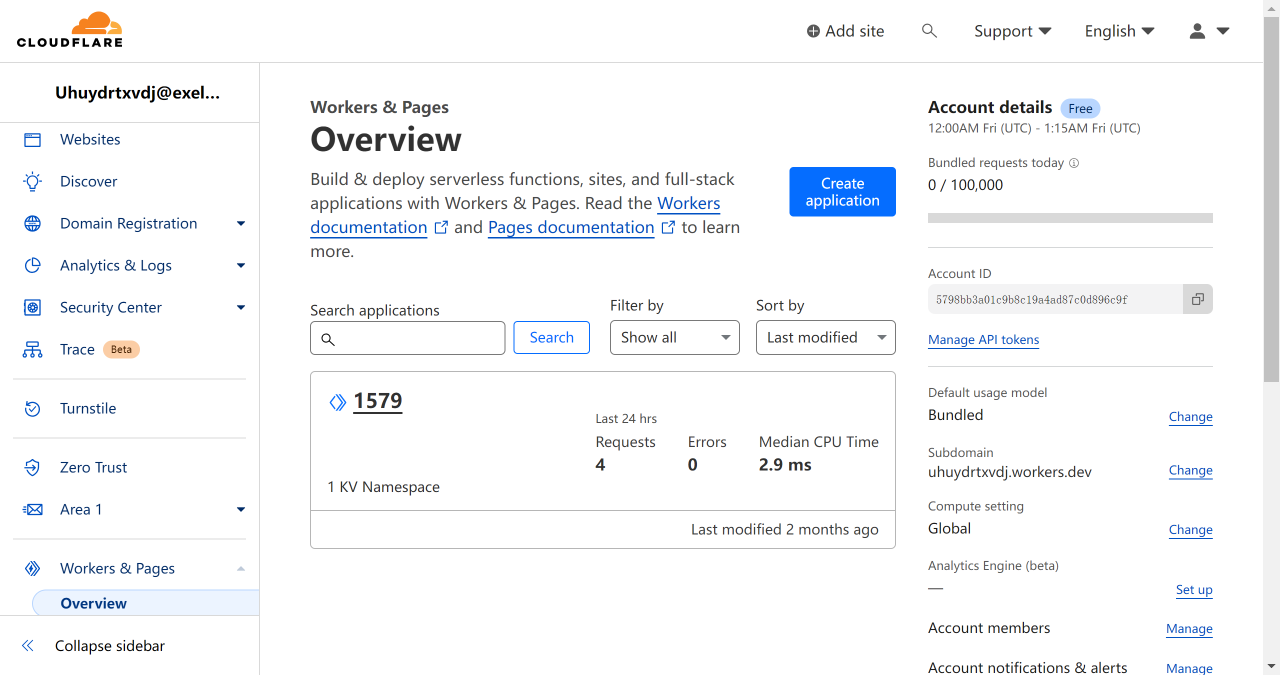Click the Account ID value field
This screenshot has height=675, width=1280.
click(x=1055, y=299)
